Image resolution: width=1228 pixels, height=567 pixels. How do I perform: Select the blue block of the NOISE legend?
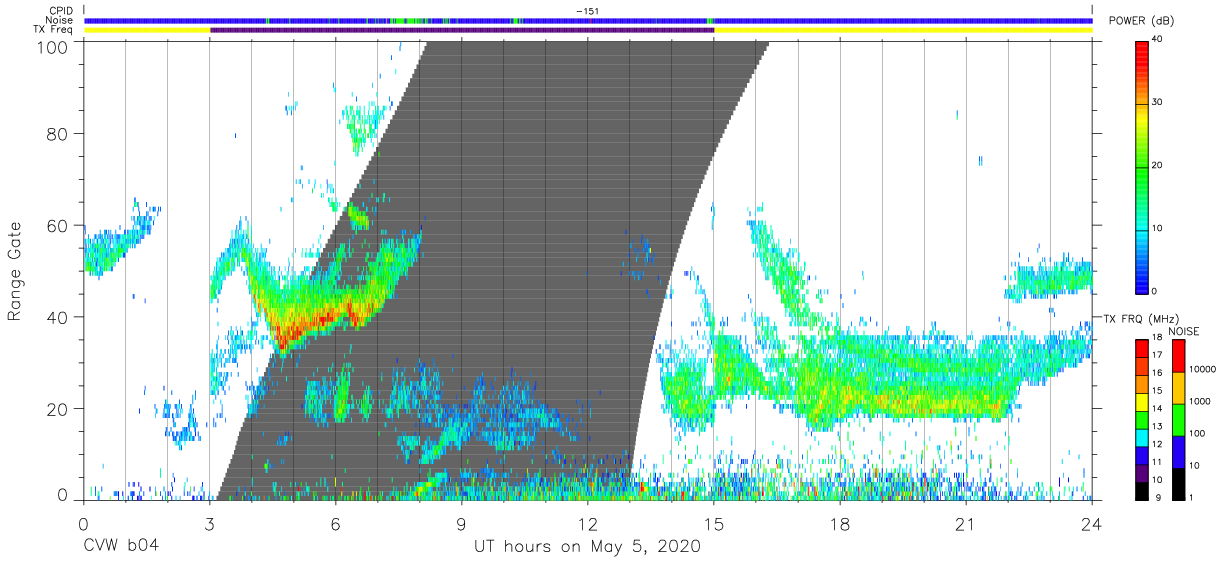point(1178,451)
